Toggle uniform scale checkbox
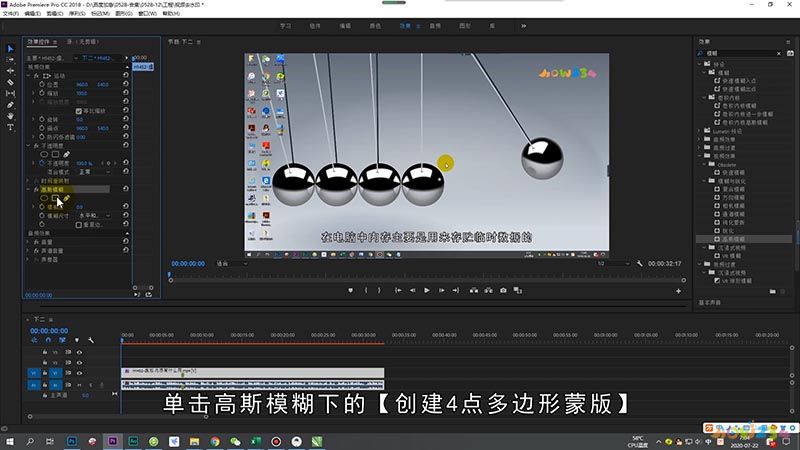800x450 pixels. pos(79,111)
